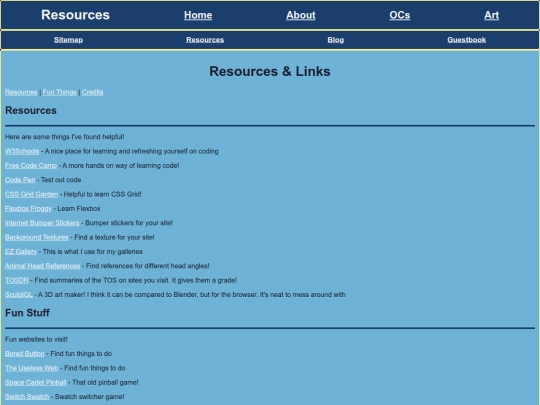Click description "That old pinball game!"
The height and width of the screenshot is (405, 540).
[105, 382]
